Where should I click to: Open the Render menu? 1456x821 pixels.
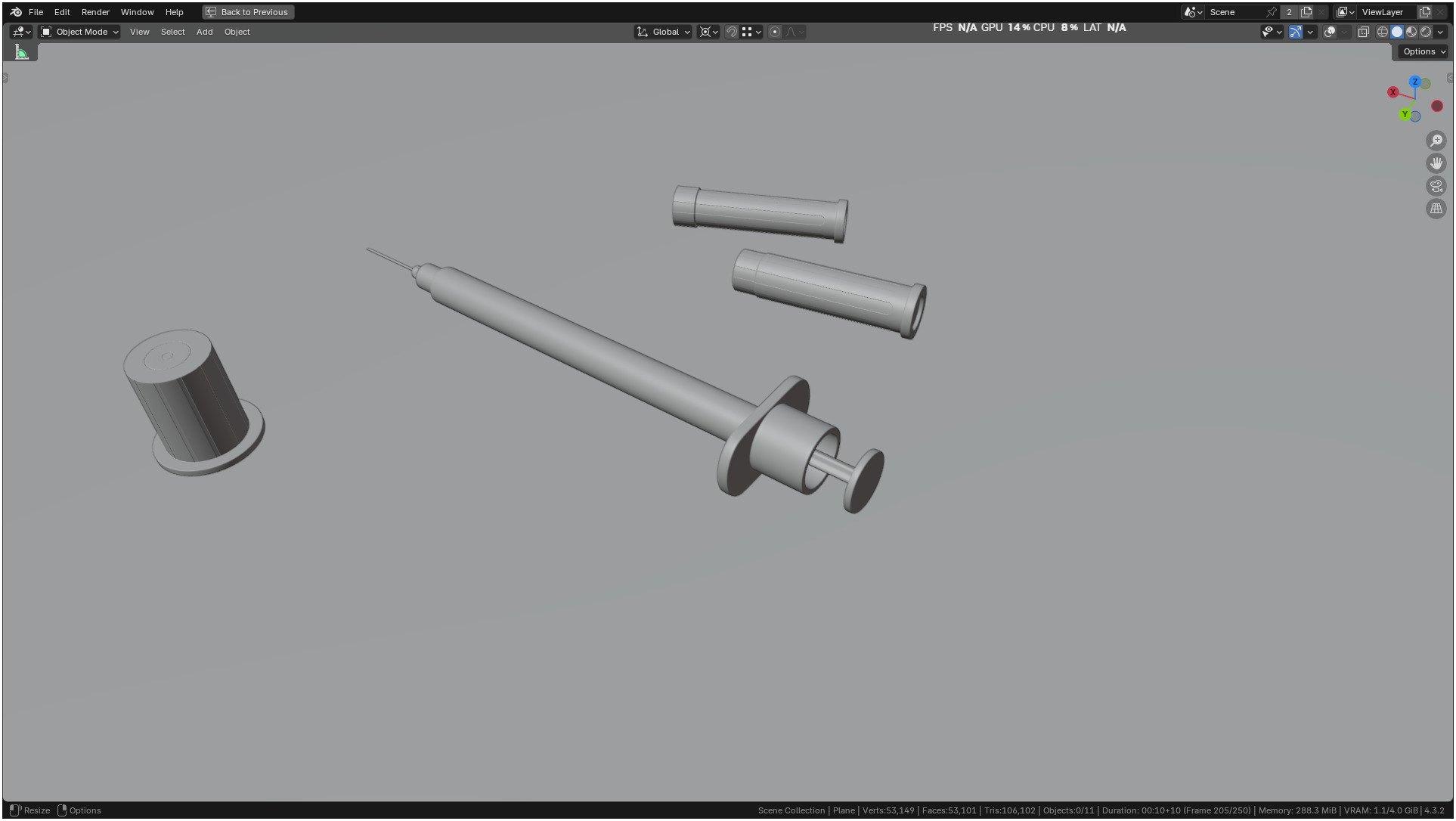[x=95, y=12]
